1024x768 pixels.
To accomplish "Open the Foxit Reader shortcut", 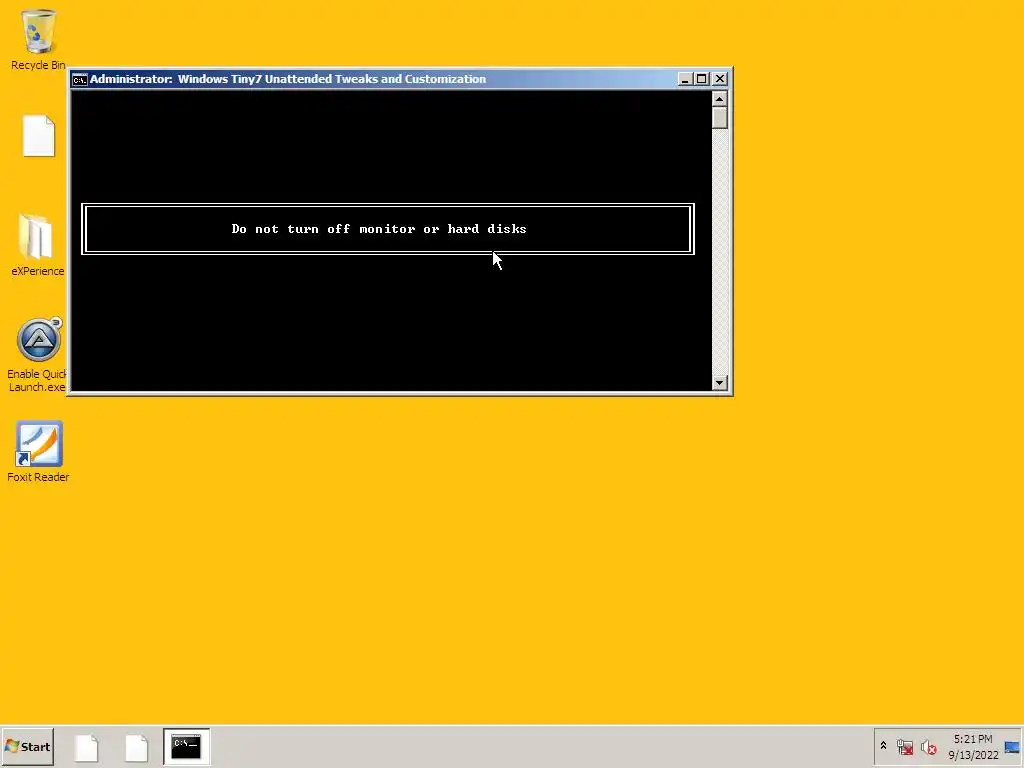I will tap(38, 452).
